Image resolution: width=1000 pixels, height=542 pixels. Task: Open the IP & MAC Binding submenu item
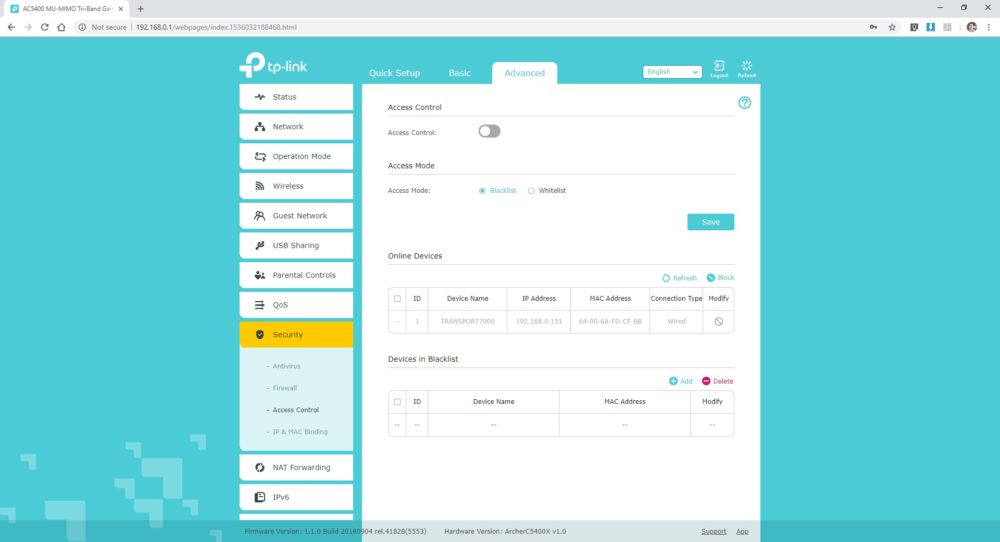(300, 432)
